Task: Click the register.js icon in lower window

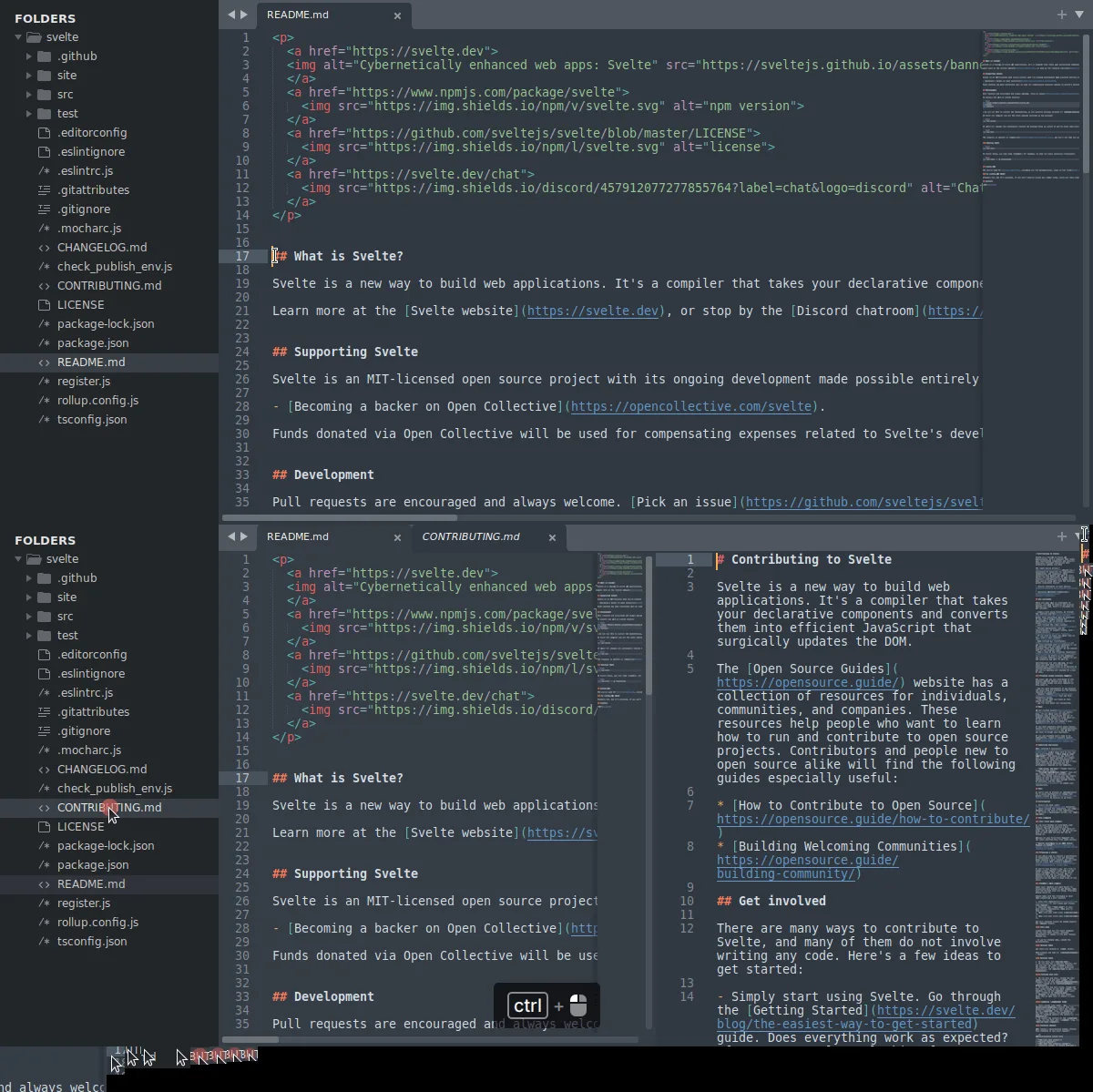Action: [x=44, y=903]
